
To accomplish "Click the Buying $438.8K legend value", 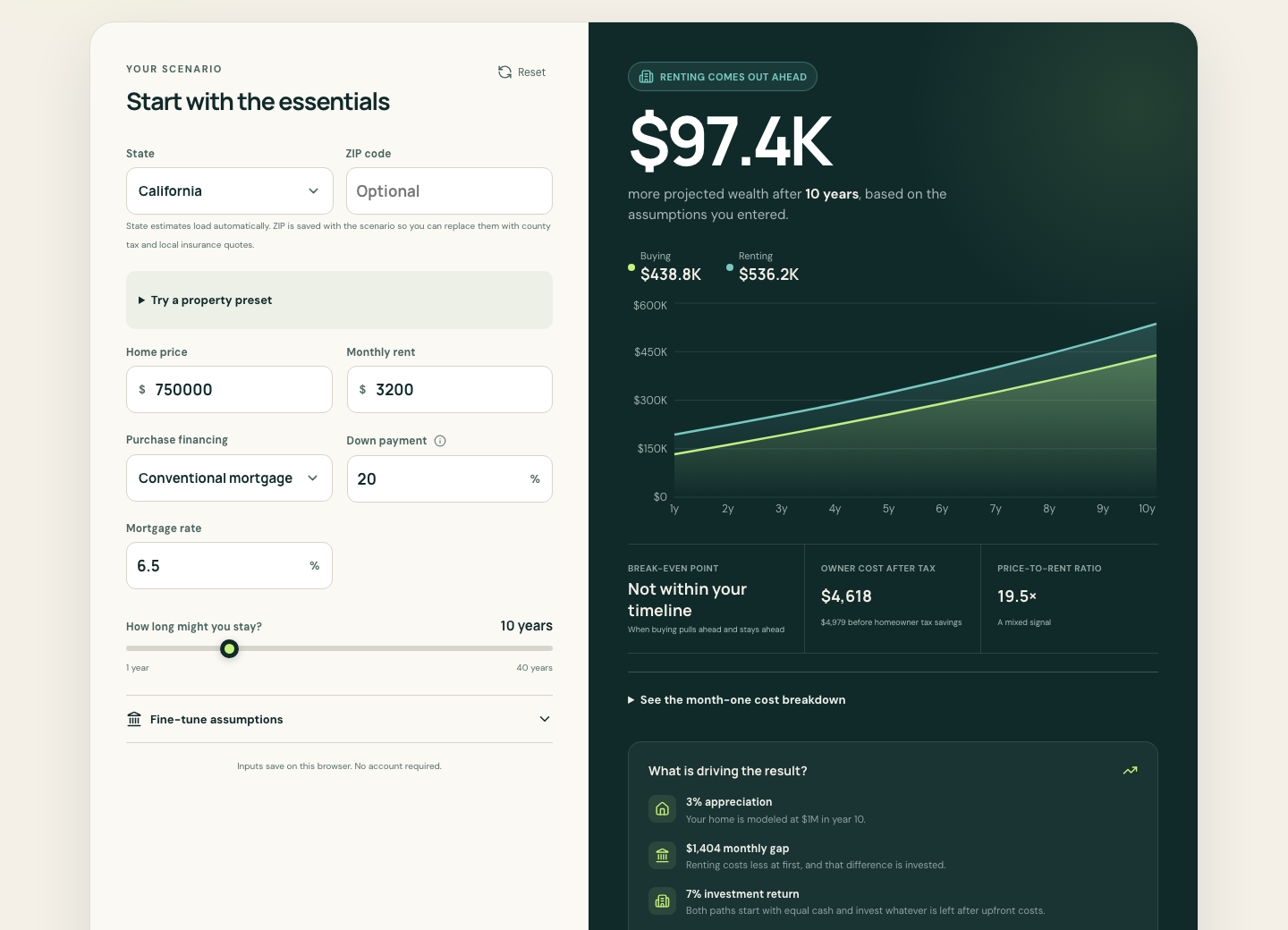I will (x=671, y=275).
